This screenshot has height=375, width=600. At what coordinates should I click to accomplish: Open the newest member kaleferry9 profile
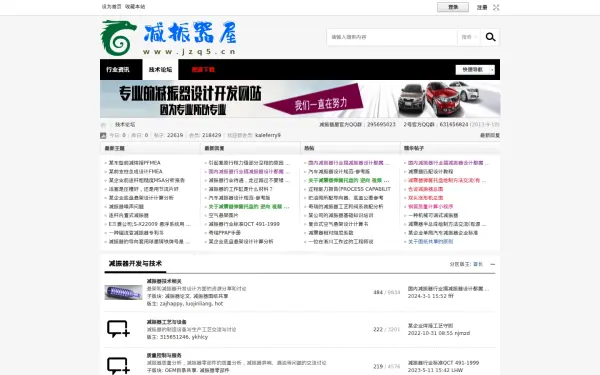(x=268, y=135)
